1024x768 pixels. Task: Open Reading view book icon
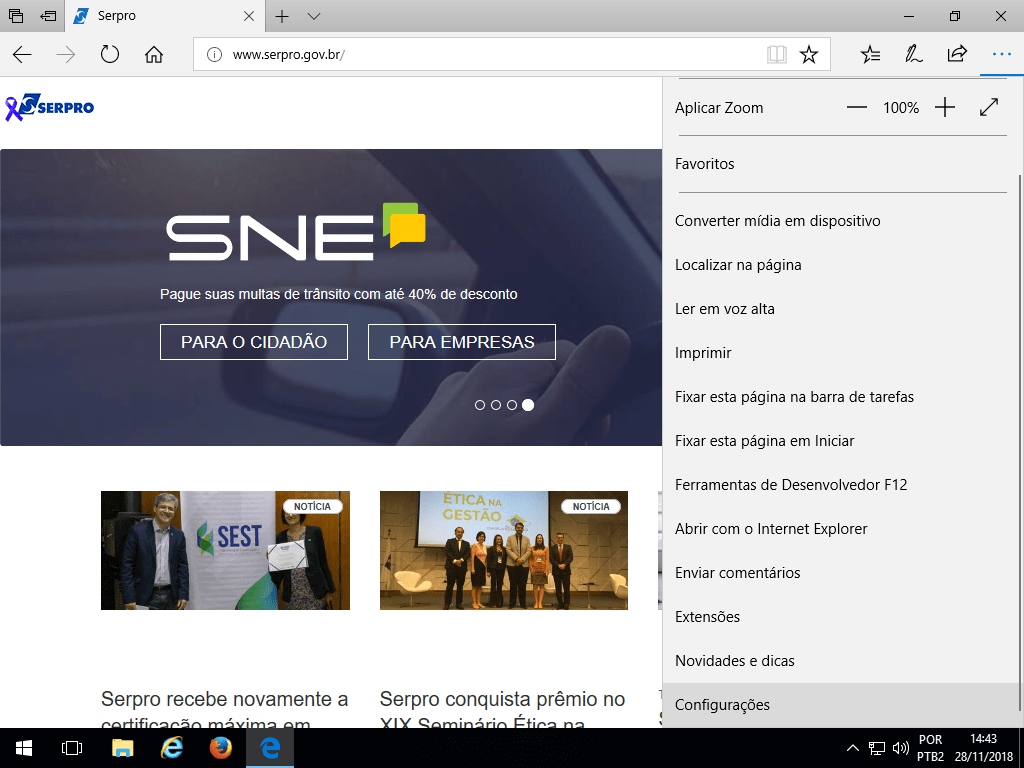pos(777,55)
